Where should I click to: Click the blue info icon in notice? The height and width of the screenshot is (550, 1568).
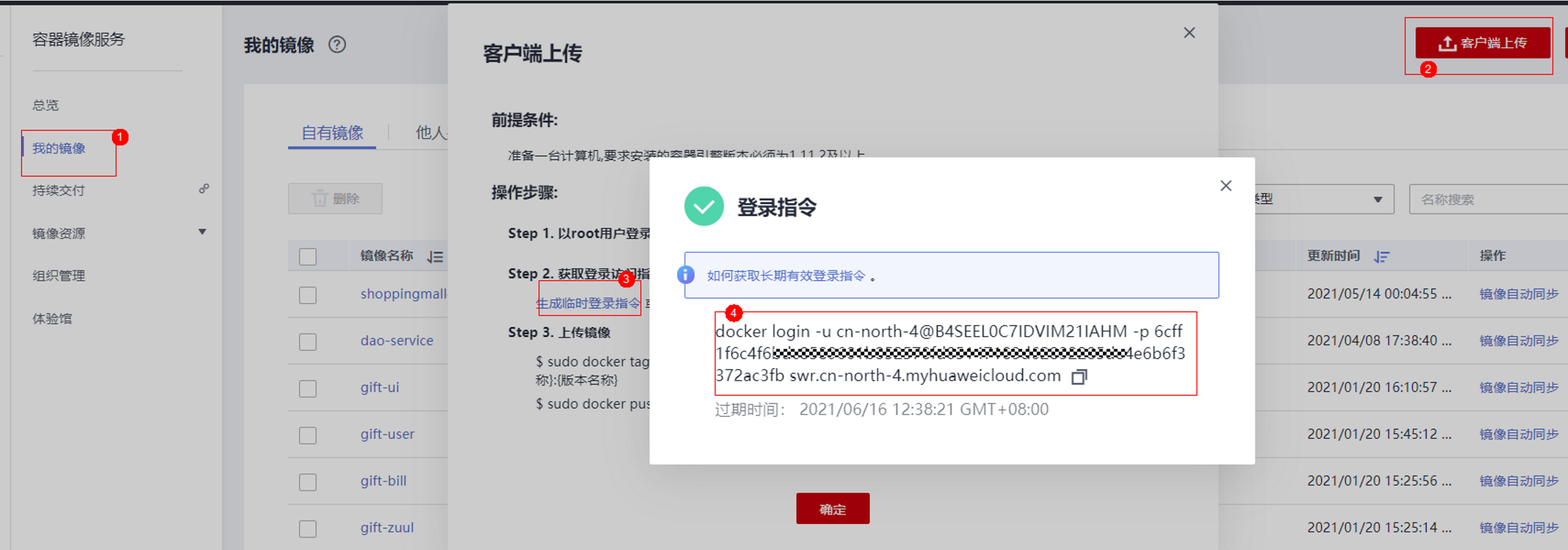coord(686,275)
